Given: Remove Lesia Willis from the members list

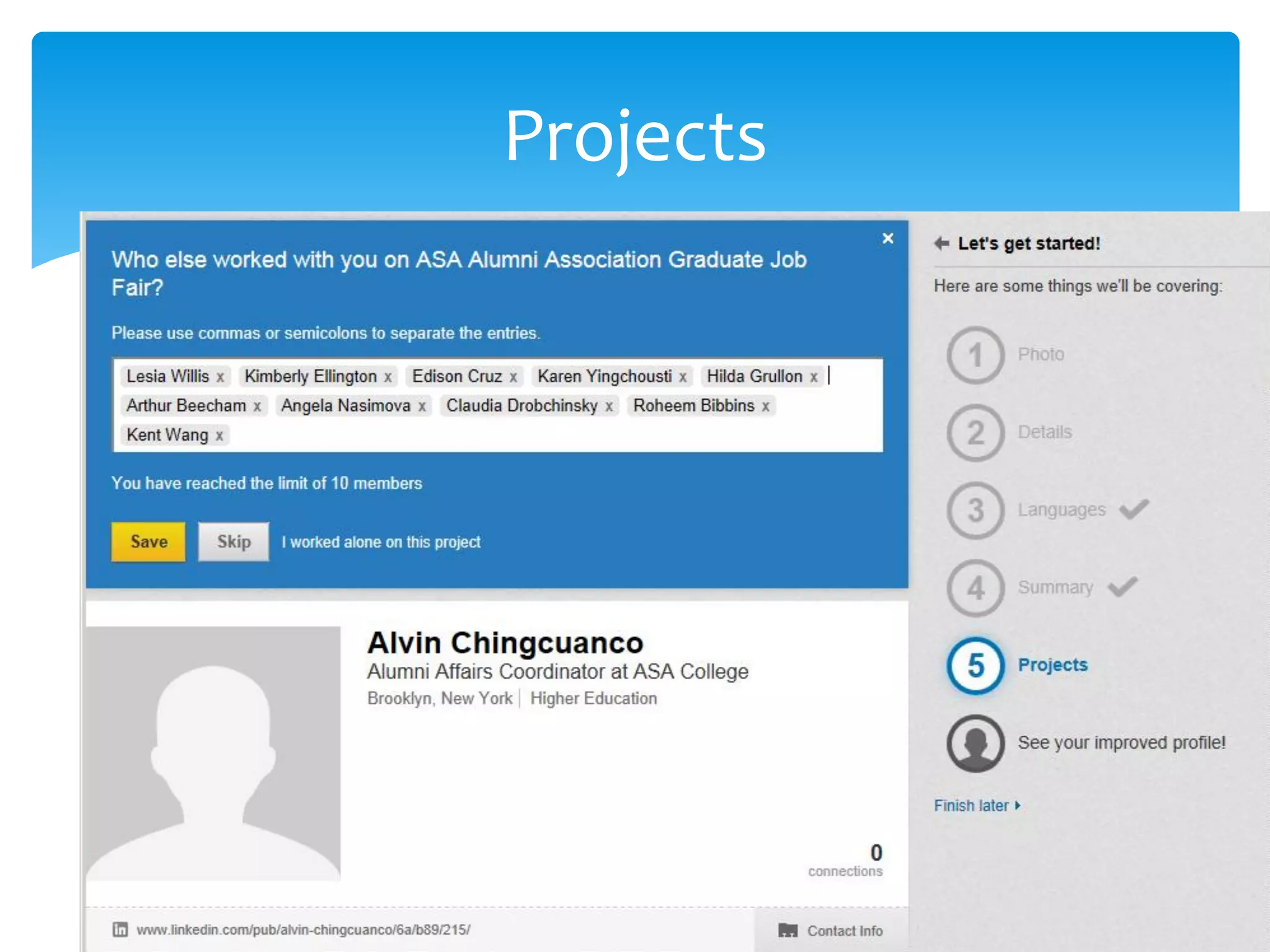Looking at the screenshot, I should (x=220, y=377).
